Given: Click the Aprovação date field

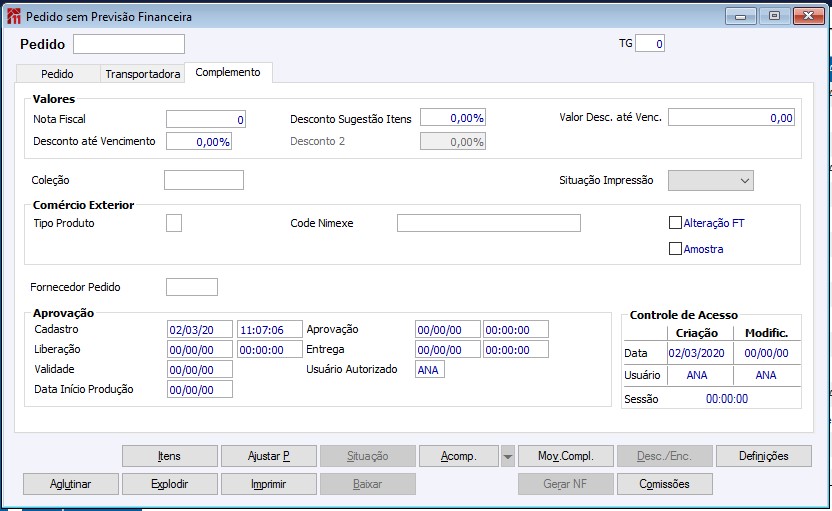Looking at the screenshot, I should (x=448, y=330).
